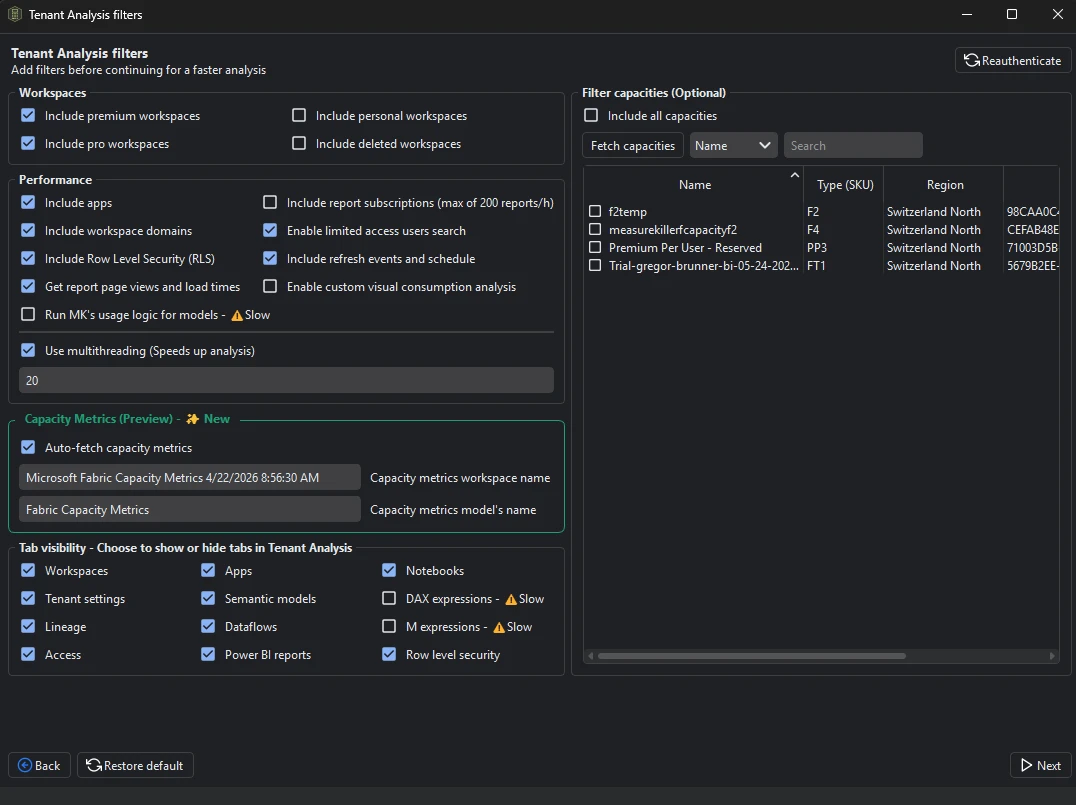
Task: Click left arrow of horizontal scrollbar
Action: click(590, 656)
